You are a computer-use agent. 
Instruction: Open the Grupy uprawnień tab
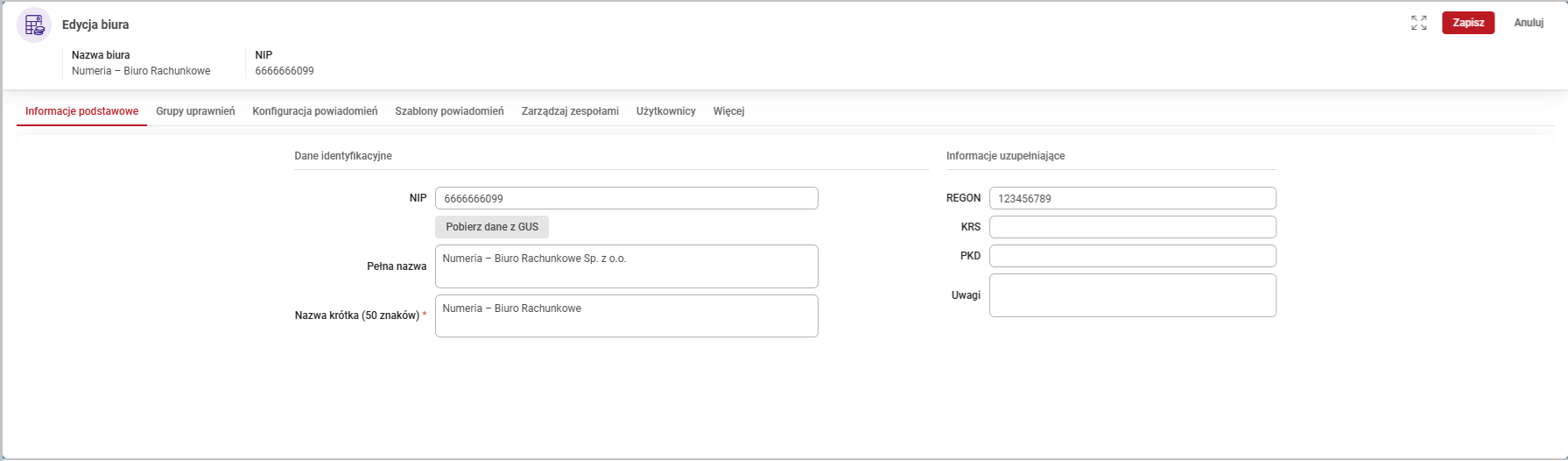point(195,111)
